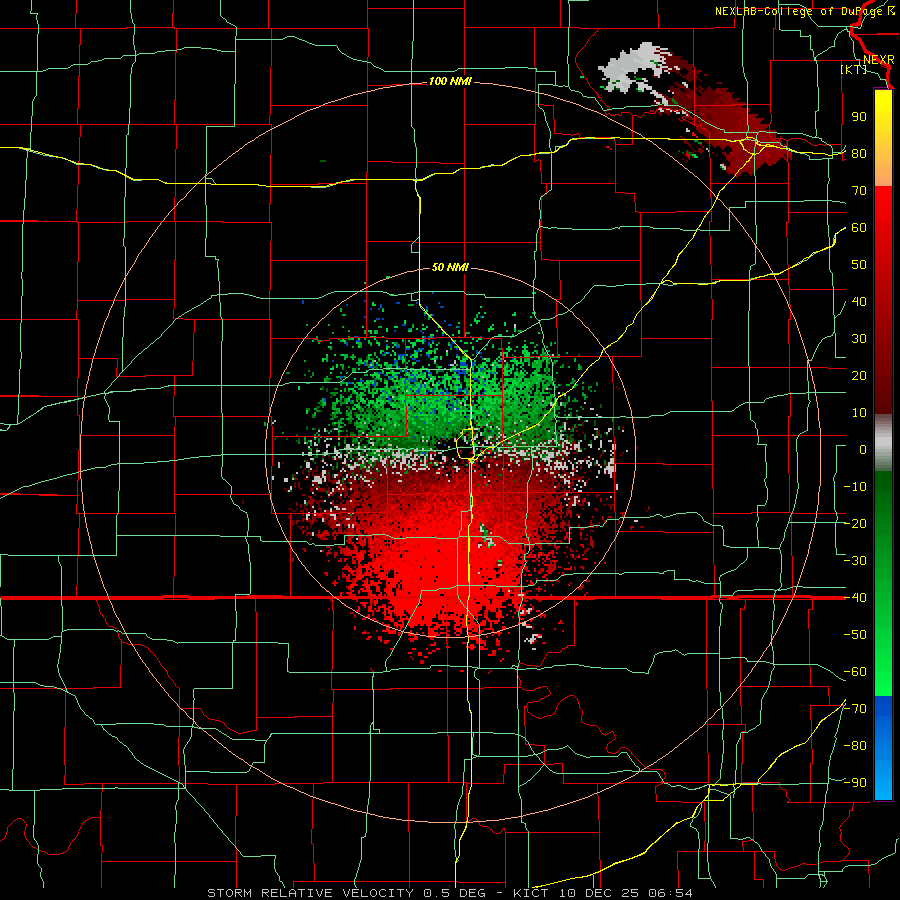The width and height of the screenshot is (900, 900).
Task: Select the positive 10 scale label
Action: [x=859, y=413]
